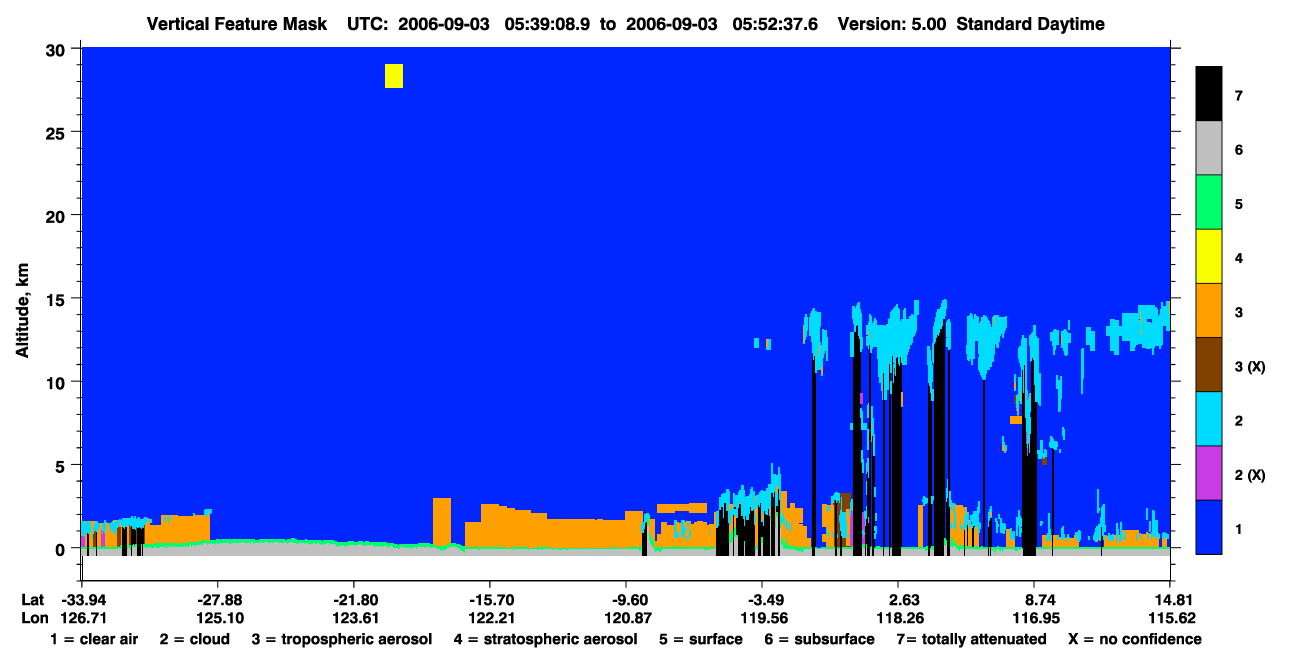The image size is (1300, 667).
Task: Click the '1 = clear air' legend text
Action: point(94,639)
